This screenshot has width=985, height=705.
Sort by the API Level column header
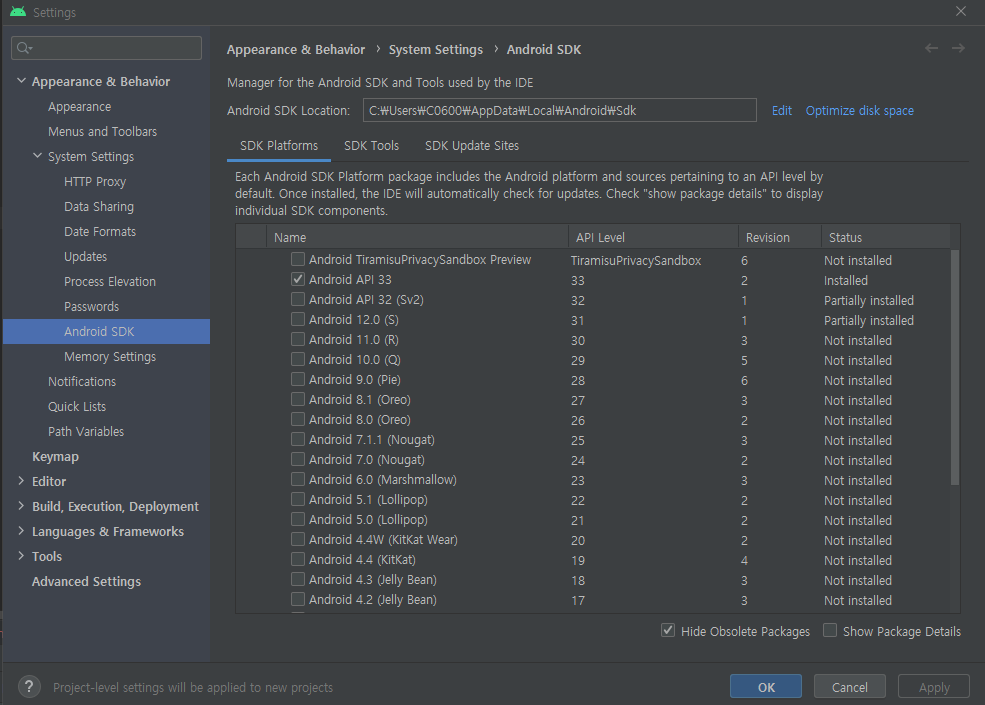coord(653,238)
